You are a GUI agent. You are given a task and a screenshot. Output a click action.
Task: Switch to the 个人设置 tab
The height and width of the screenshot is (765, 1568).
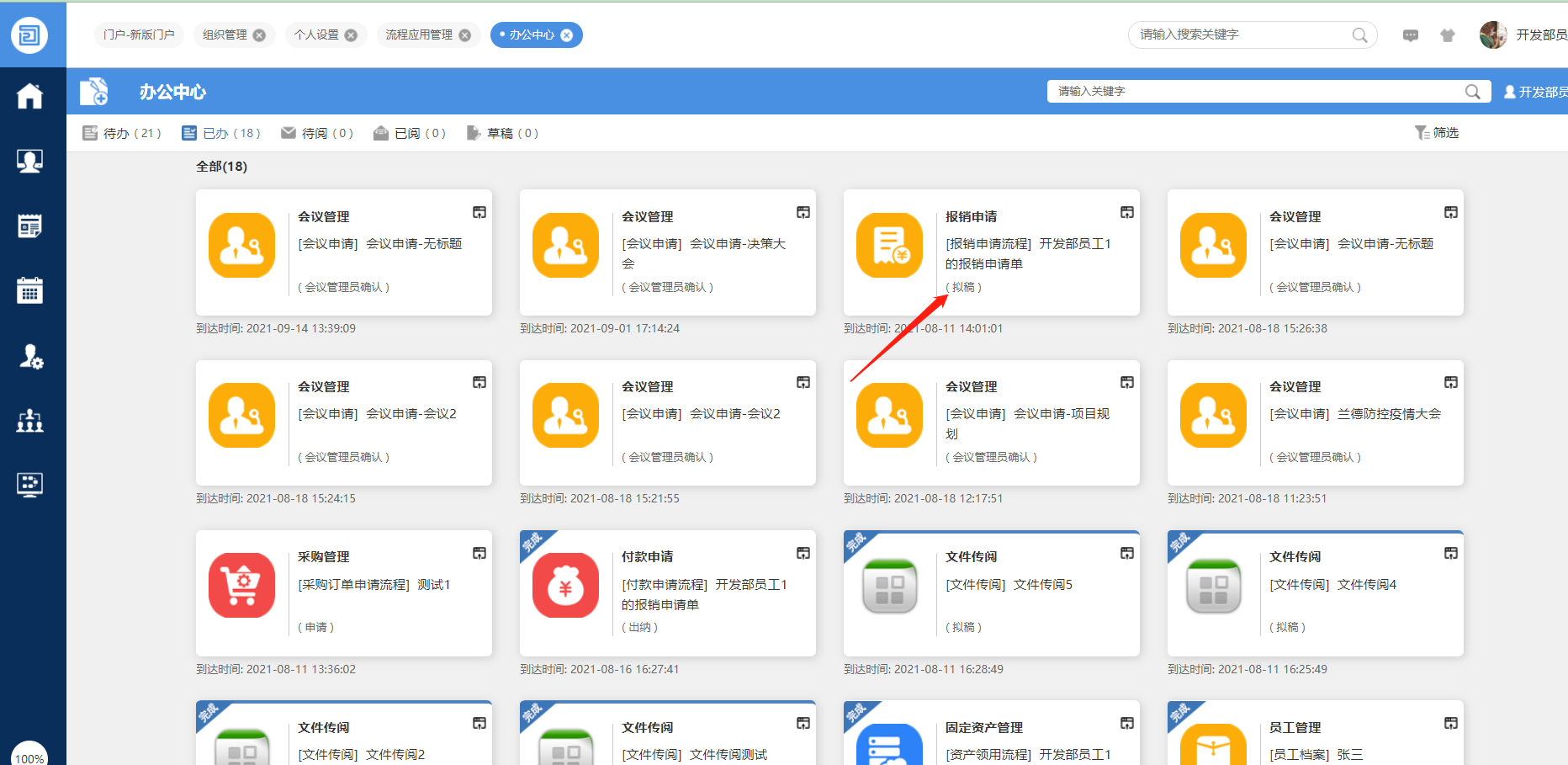(x=316, y=35)
